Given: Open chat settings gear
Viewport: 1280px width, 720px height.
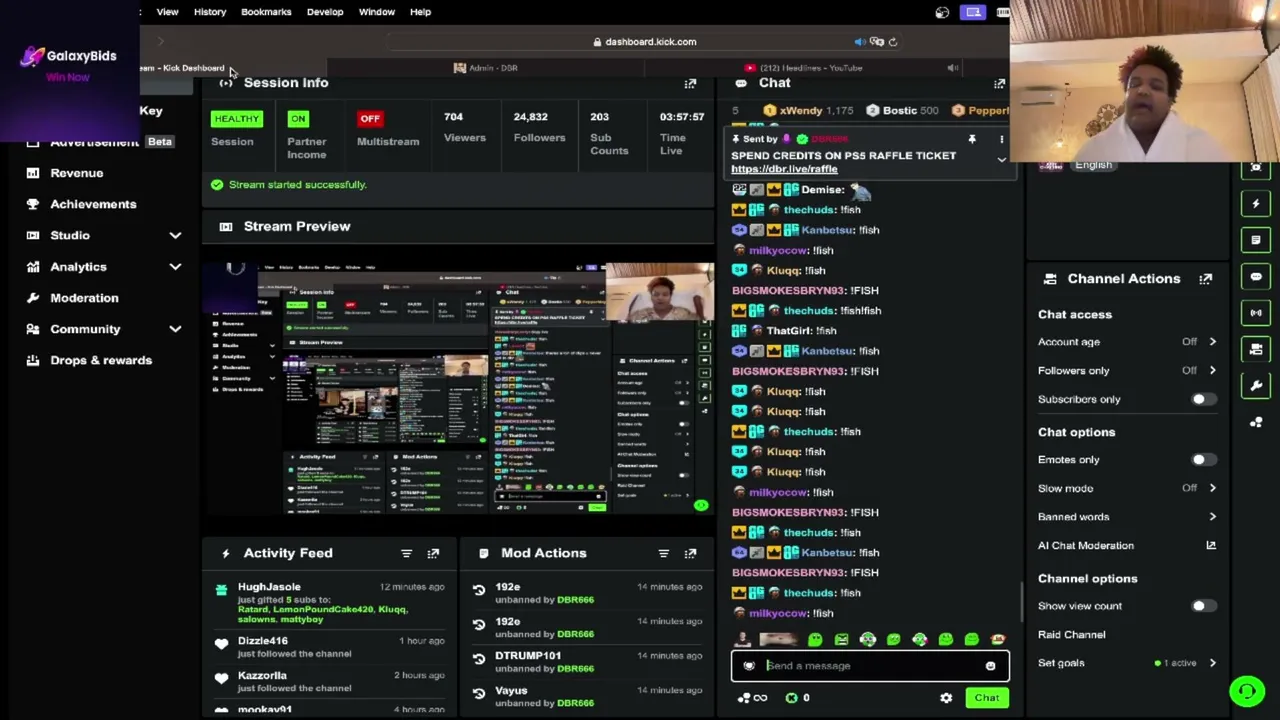Looking at the screenshot, I should [x=946, y=698].
